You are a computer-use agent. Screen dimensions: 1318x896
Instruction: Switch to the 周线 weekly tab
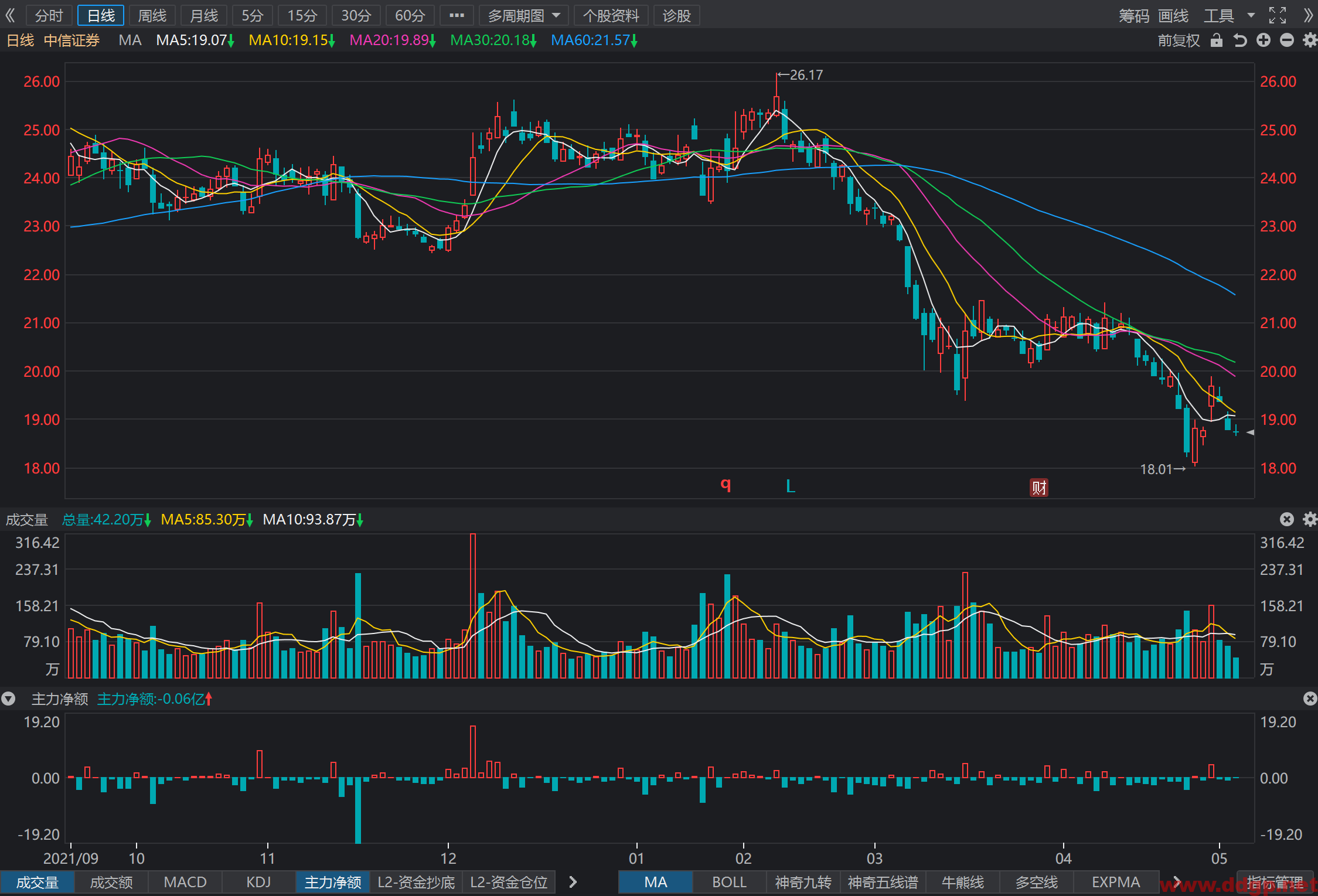coord(152,16)
